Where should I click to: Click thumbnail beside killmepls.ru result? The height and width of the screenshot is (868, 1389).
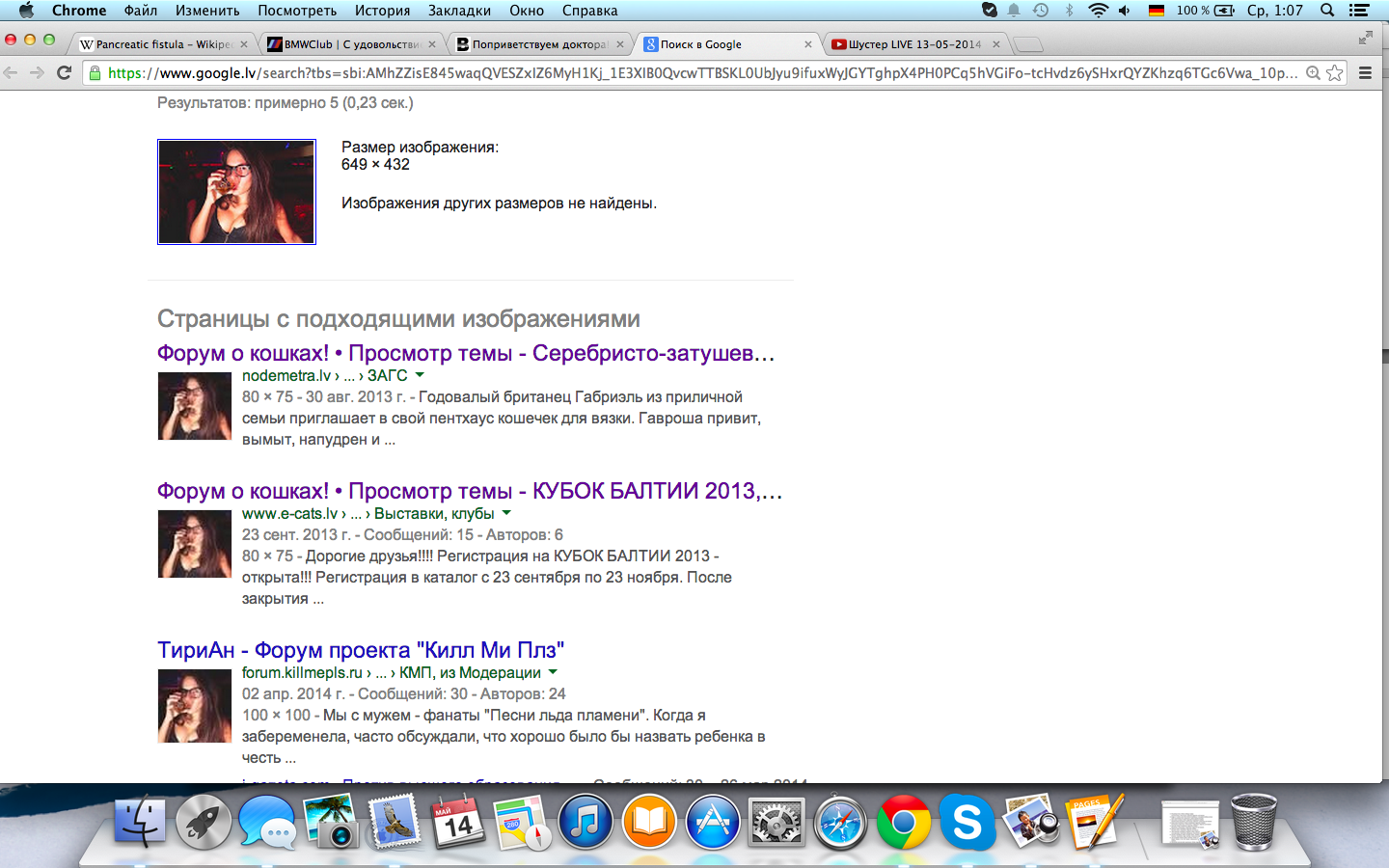point(195,706)
